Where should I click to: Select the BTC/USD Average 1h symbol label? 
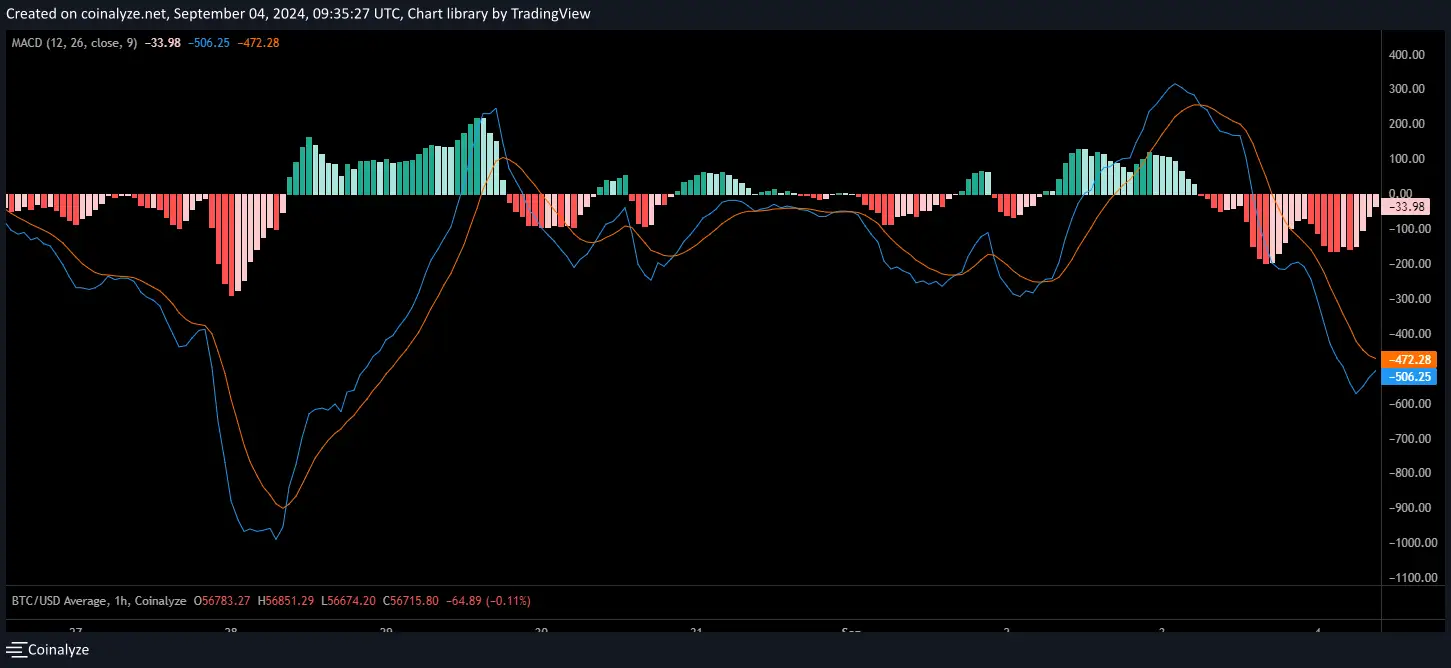click(100, 601)
